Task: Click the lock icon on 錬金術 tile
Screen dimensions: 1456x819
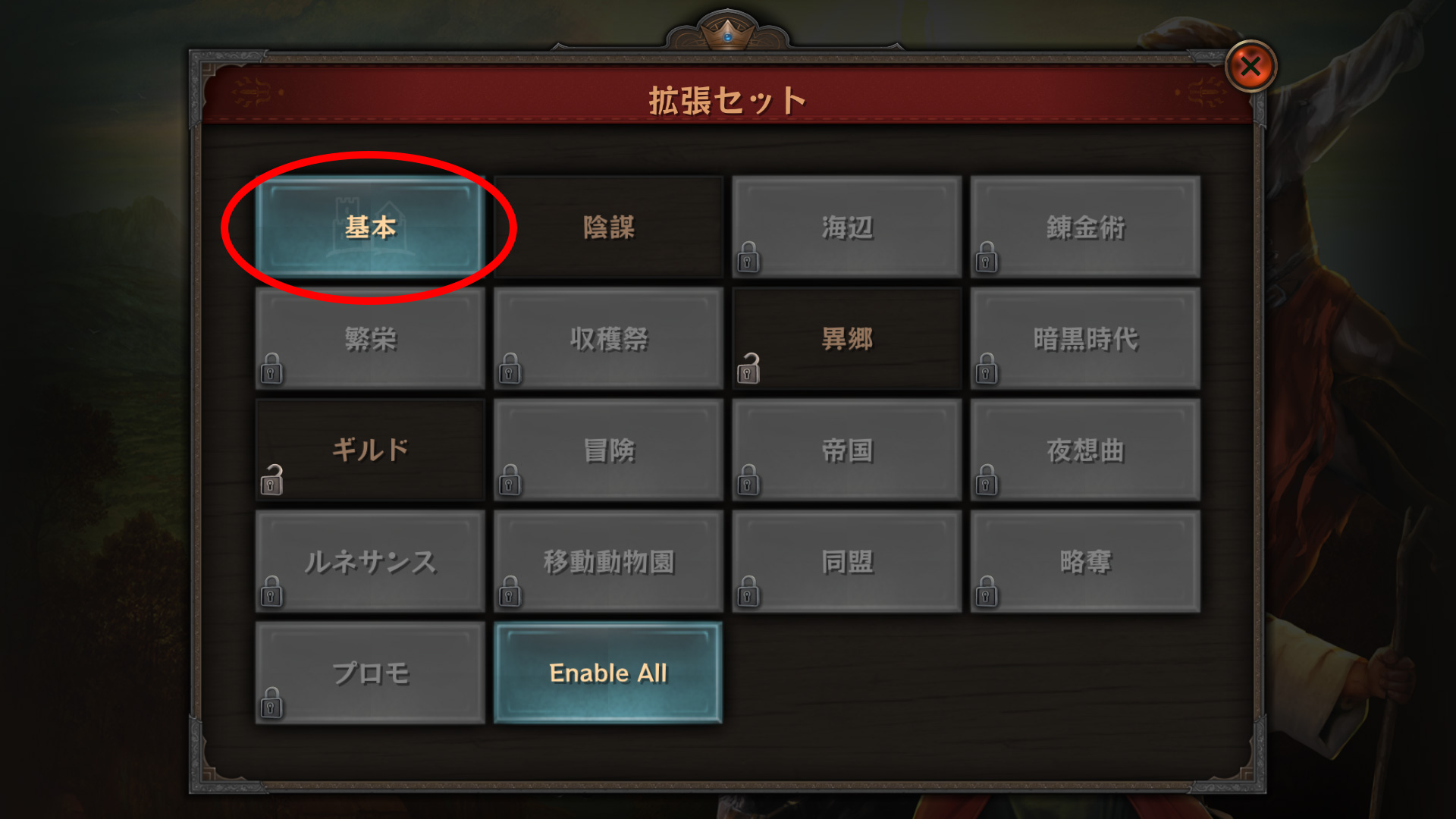Action: (x=986, y=258)
